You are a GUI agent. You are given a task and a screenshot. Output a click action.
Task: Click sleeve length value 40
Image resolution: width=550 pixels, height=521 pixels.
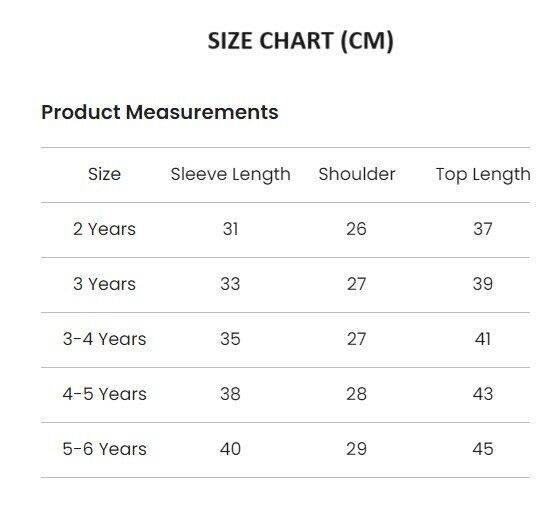[230, 449]
